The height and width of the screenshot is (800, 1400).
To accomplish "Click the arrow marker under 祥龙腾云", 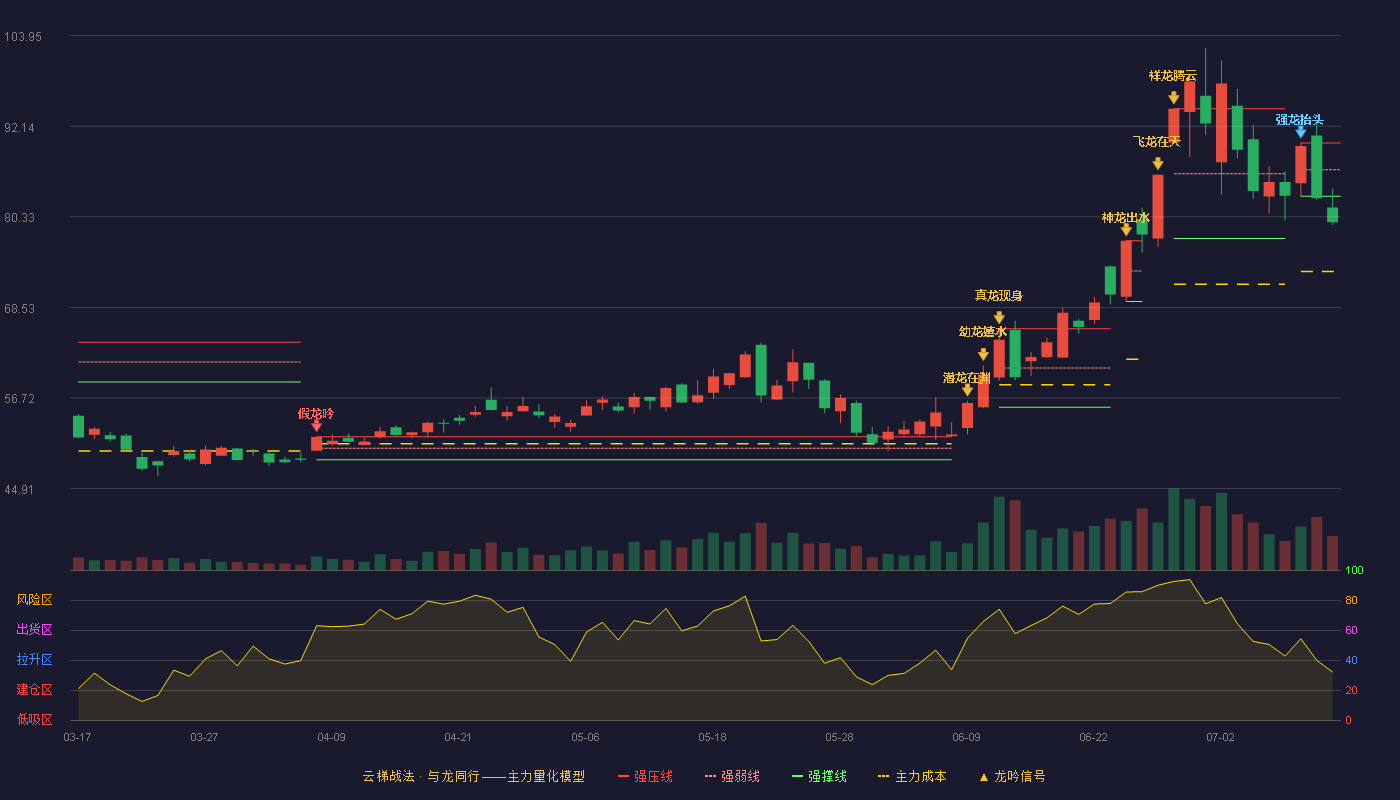I will (x=1174, y=98).
